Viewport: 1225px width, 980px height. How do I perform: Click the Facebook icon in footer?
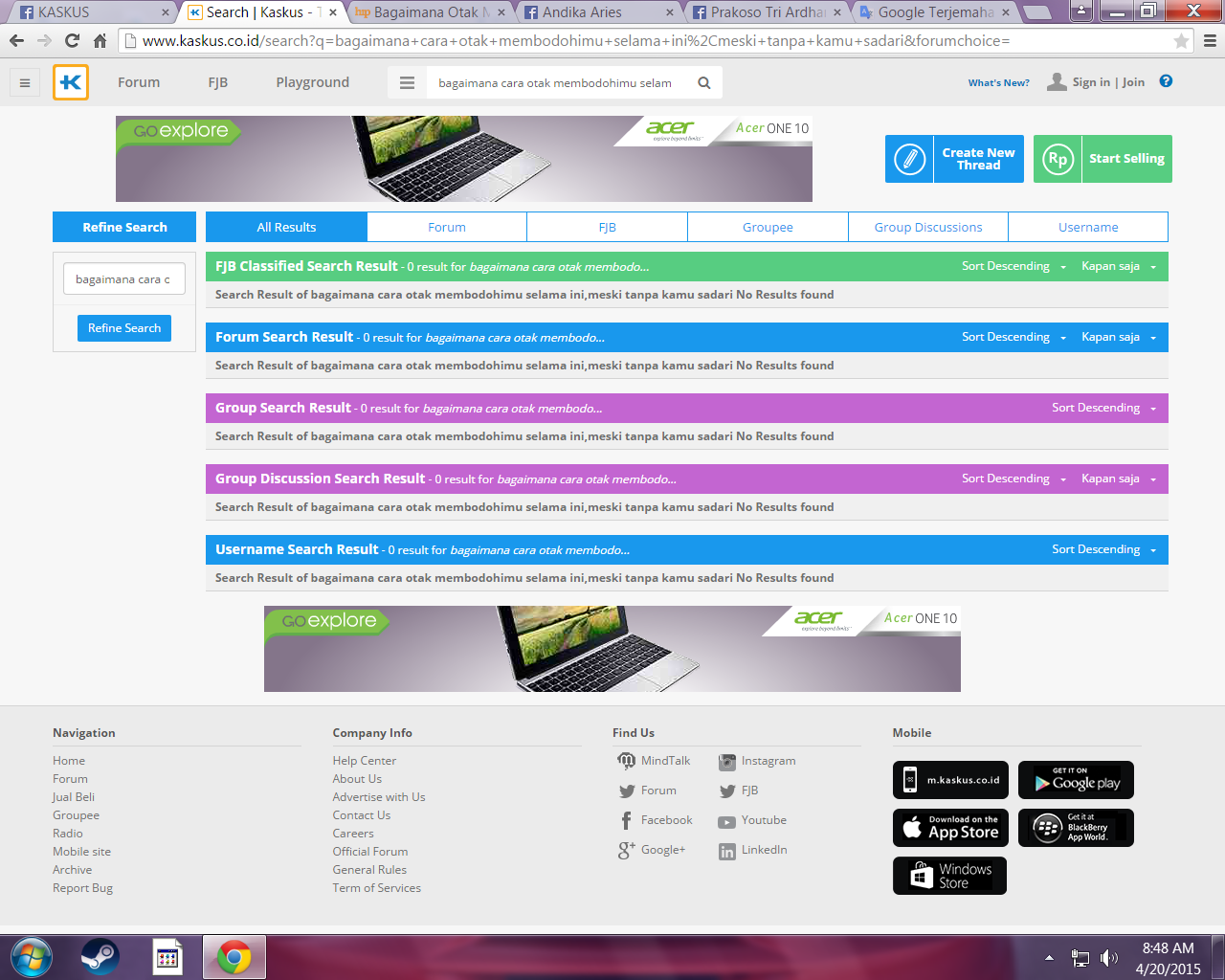pyautogui.click(x=627, y=820)
